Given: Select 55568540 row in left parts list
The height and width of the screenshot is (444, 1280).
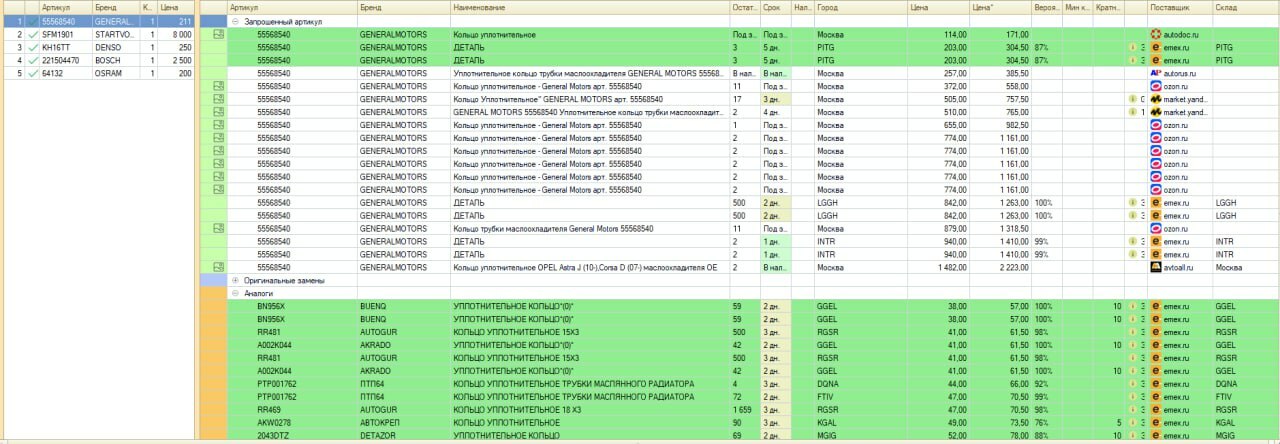Looking at the screenshot, I should (x=97, y=21).
